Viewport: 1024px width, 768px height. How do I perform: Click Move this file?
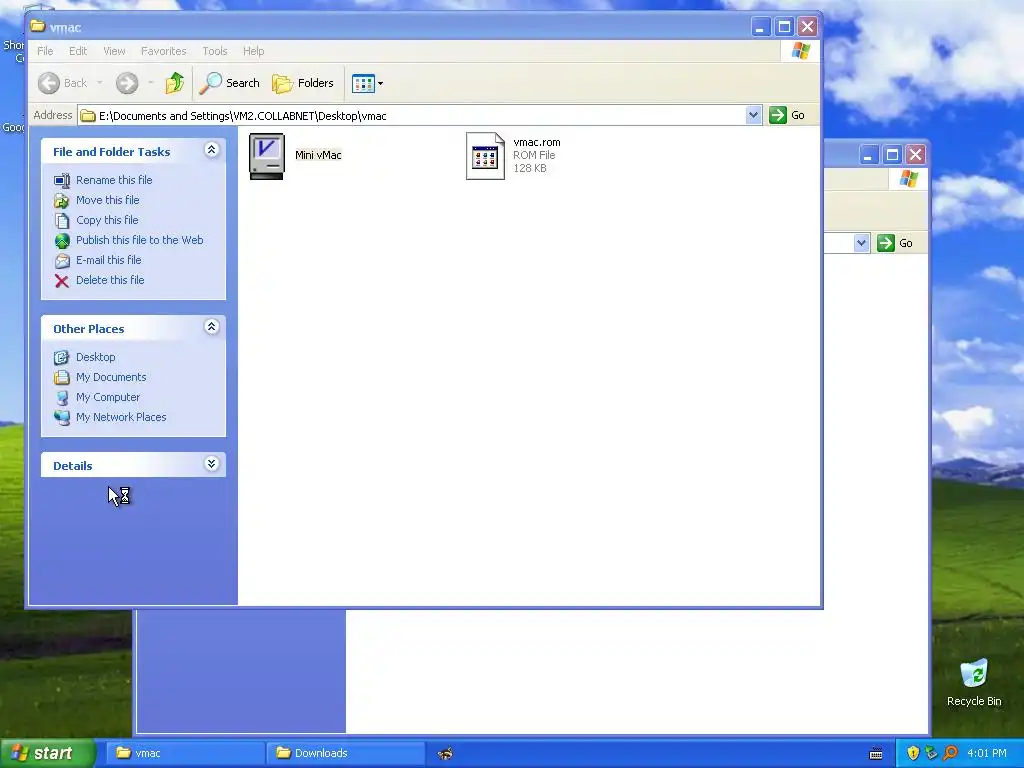(108, 200)
